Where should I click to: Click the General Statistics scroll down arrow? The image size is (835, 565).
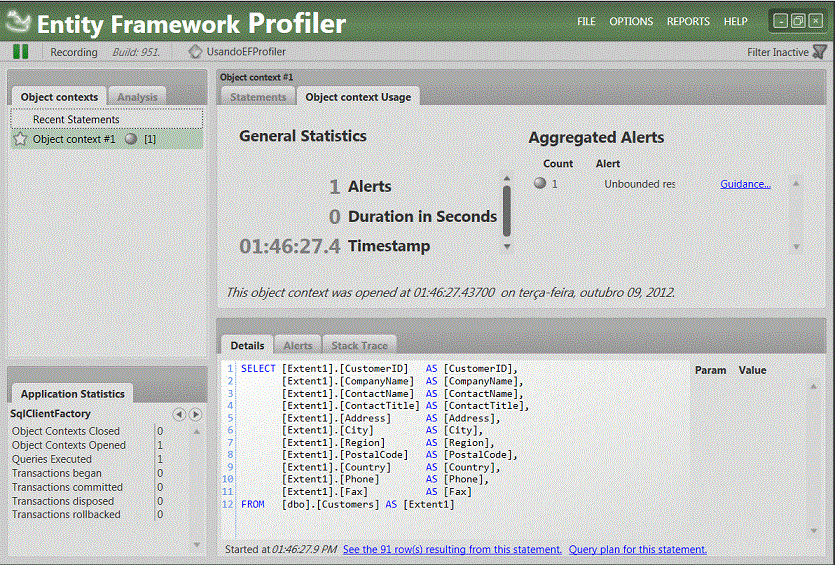point(506,247)
